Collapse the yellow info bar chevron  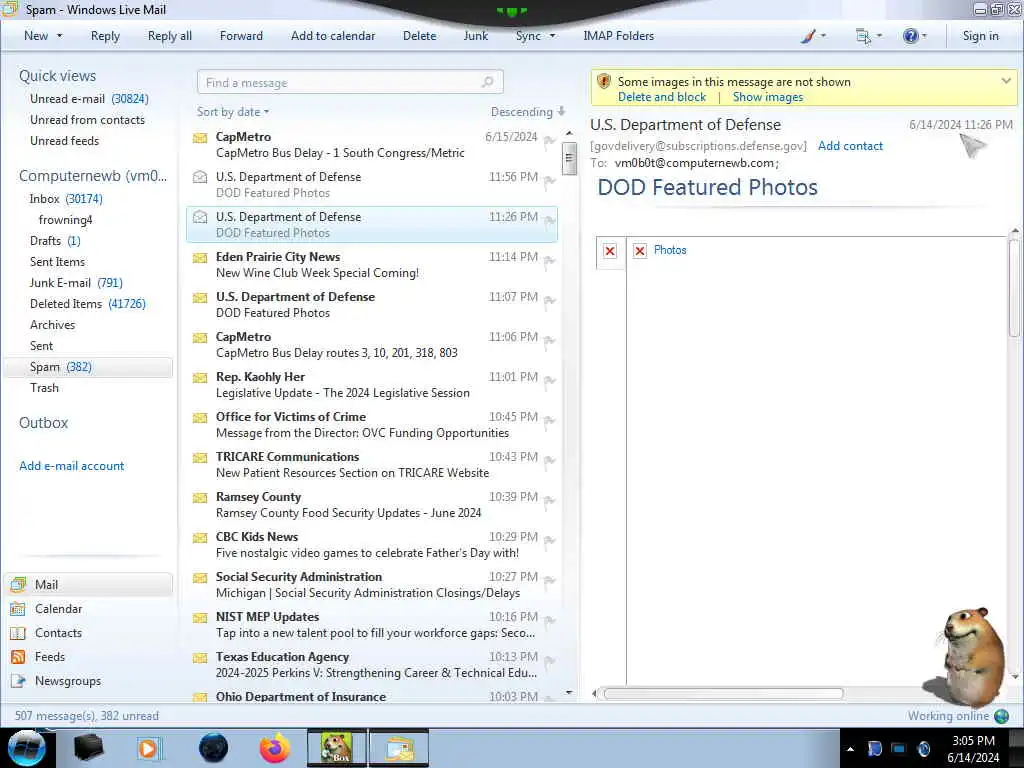click(x=1006, y=81)
